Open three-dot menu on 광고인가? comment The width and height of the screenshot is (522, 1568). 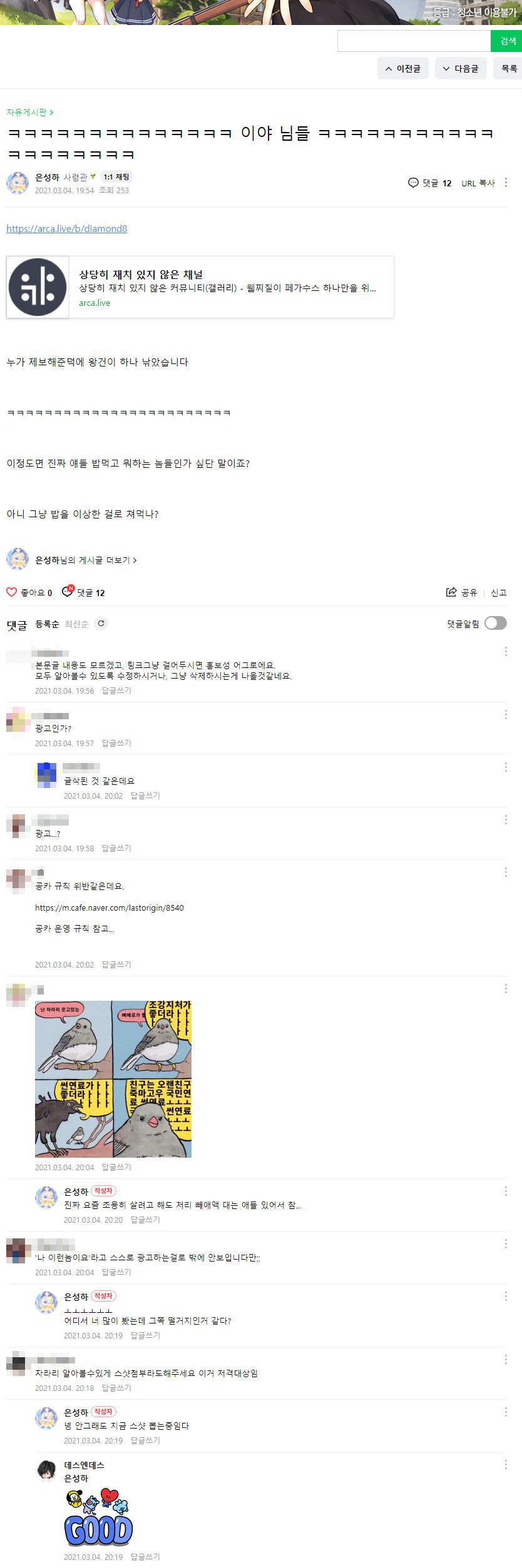click(x=506, y=714)
